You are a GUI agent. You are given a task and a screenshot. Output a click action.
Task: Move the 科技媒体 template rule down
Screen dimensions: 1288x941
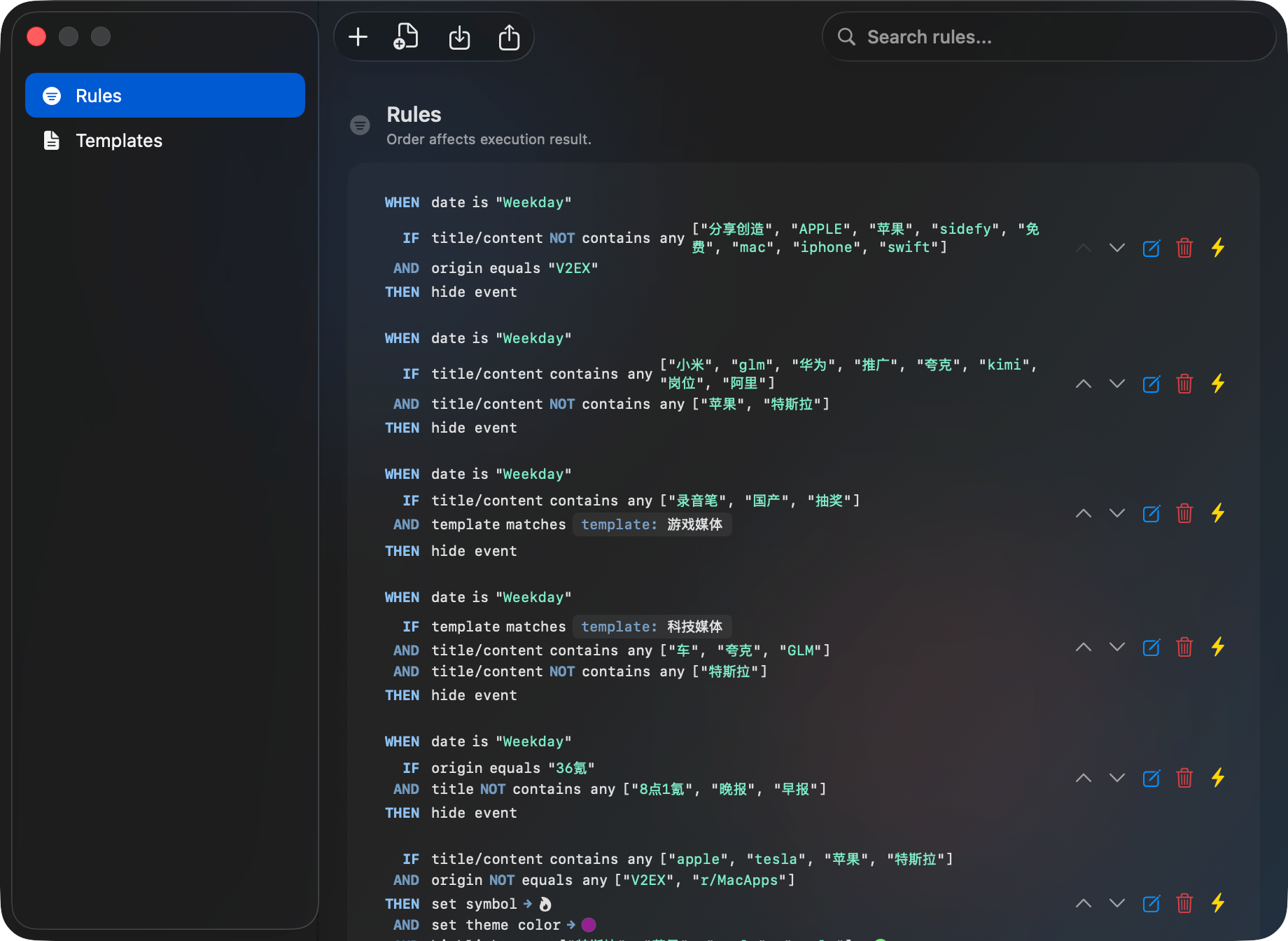pyautogui.click(x=1117, y=647)
